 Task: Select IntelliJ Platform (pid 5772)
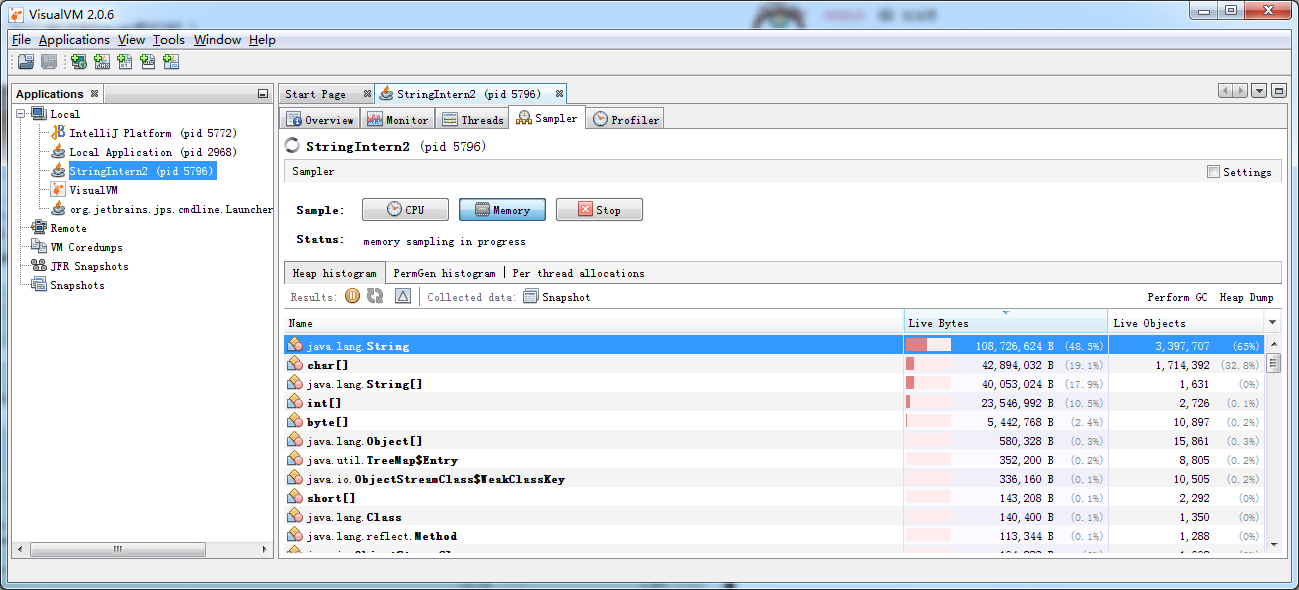pos(144,133)
